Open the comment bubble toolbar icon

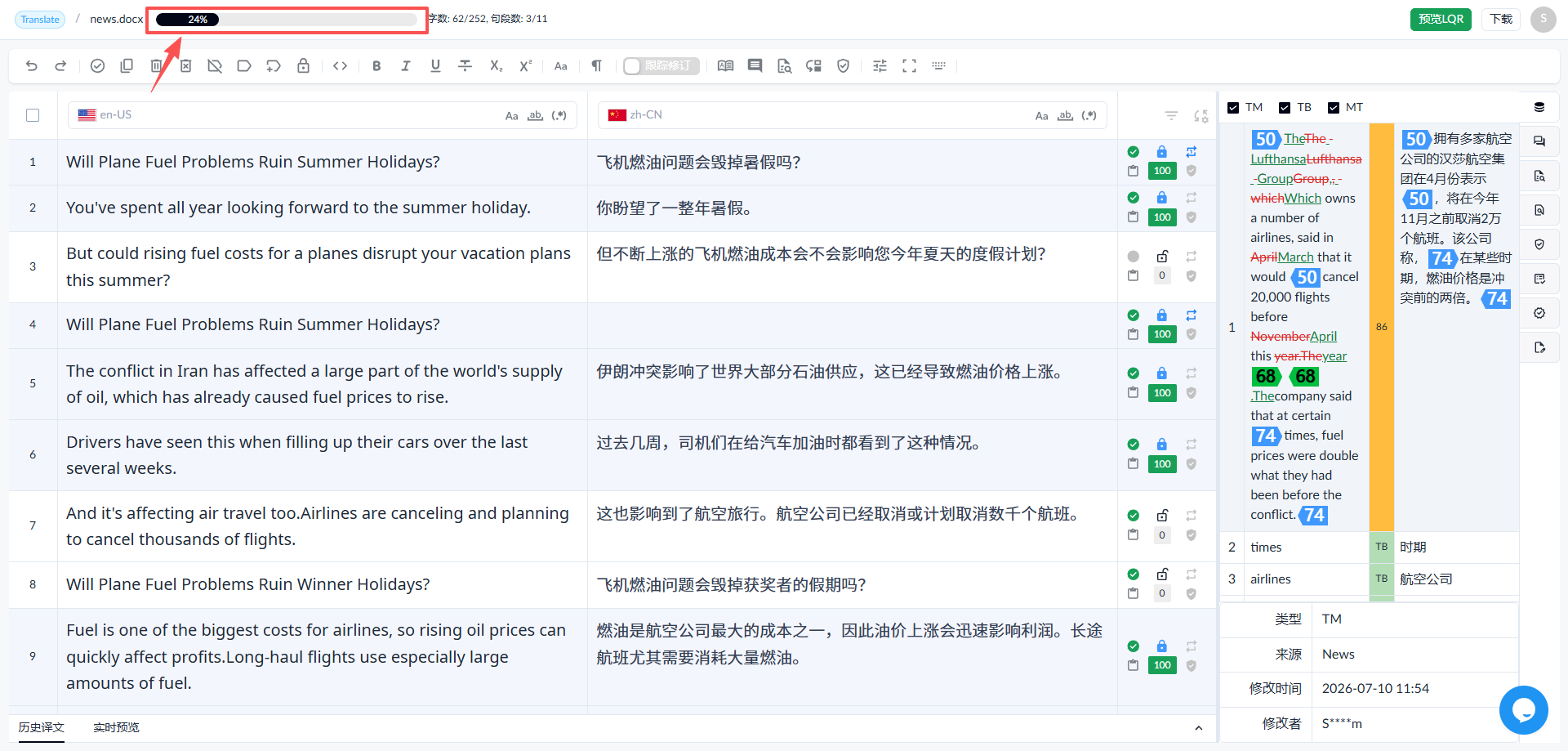[x=755, y=66]
